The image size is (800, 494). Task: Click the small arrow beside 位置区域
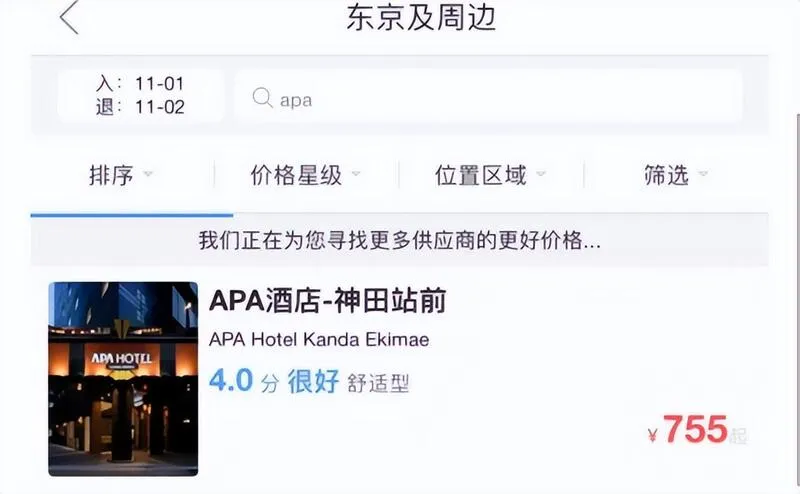(x=541, y=174)
